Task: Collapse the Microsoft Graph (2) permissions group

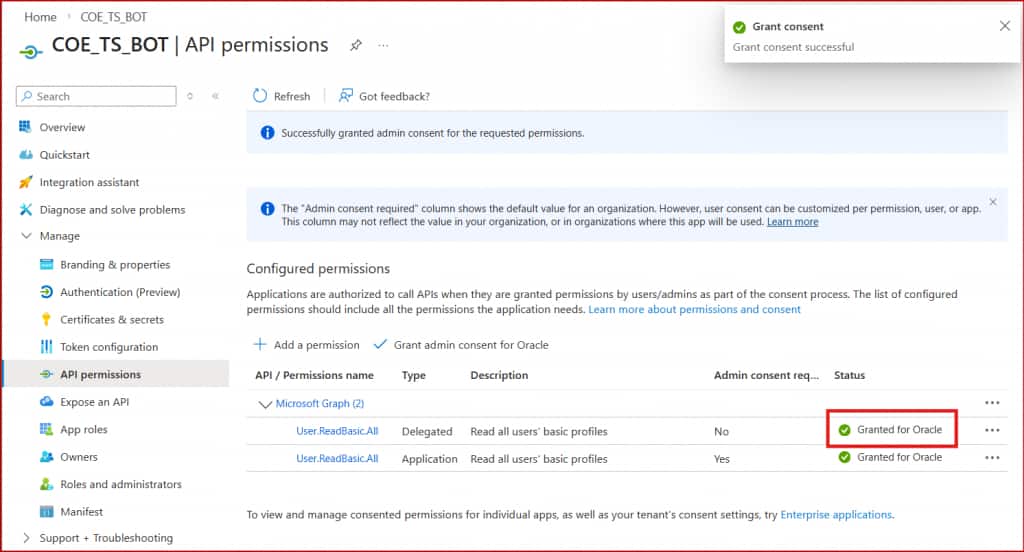Action: click(265, 404)
